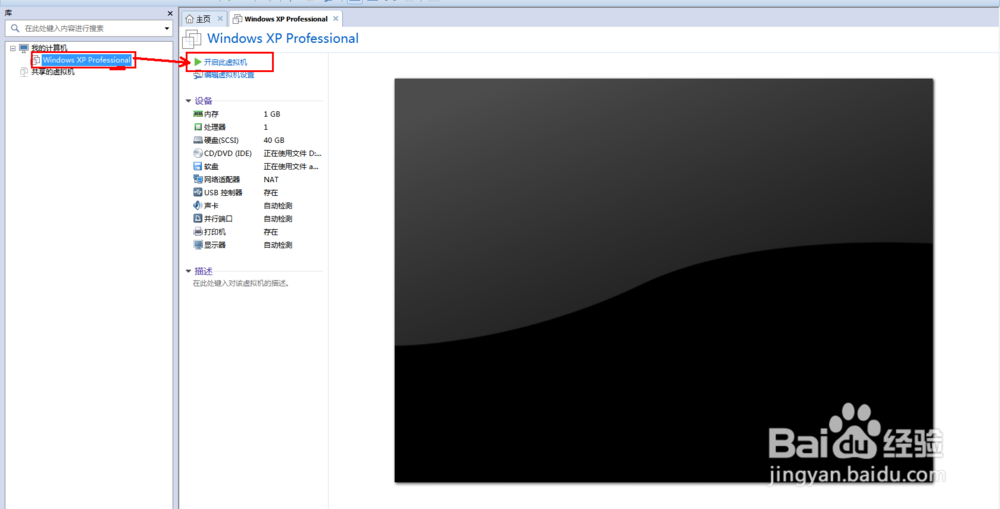Click the 正在使用文件 D:... CD/DVD value
Viewport: 1000px width, 509px height.
click(x=292, y=153)
